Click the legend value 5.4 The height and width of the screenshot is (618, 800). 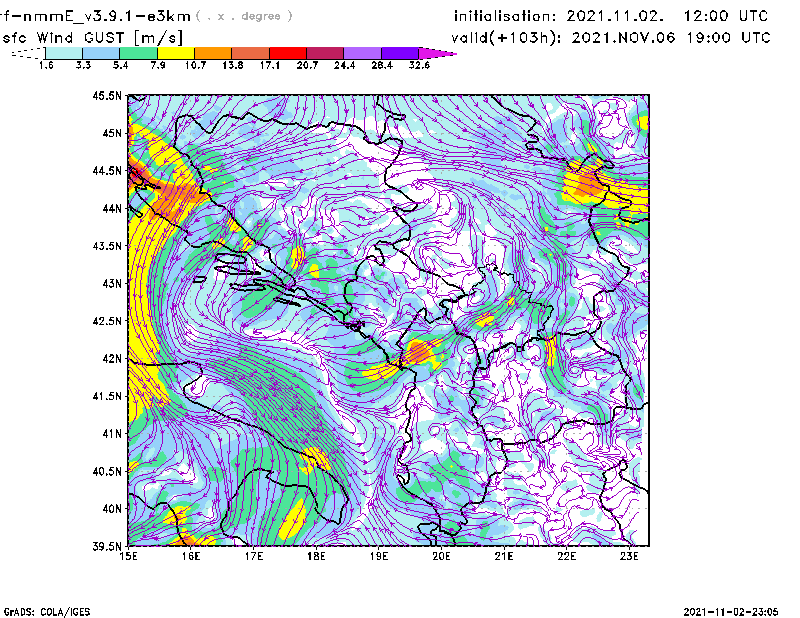point(120,65)
